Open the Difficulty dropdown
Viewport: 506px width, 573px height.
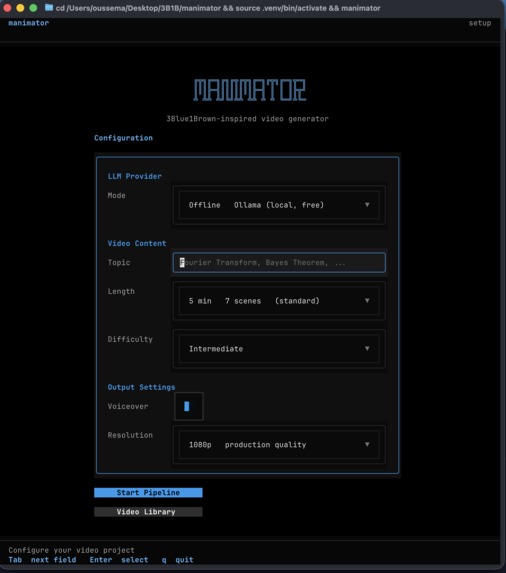click(279, 349)
